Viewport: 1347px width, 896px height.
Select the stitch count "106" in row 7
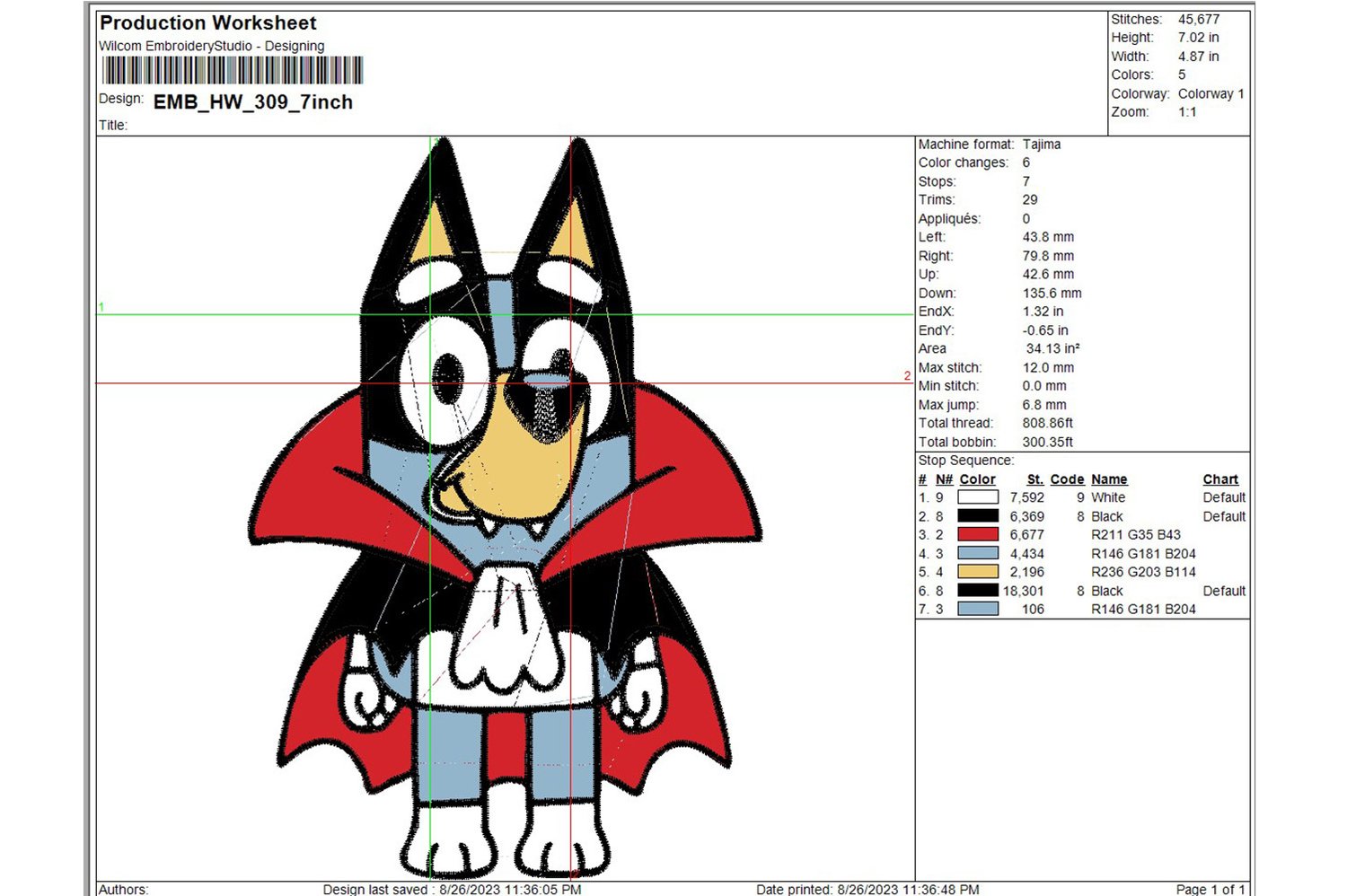1034,609
